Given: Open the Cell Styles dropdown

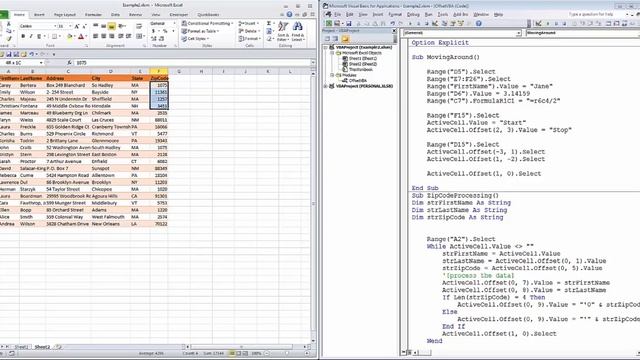Looking at the screenshot, I should pos(195,39).
